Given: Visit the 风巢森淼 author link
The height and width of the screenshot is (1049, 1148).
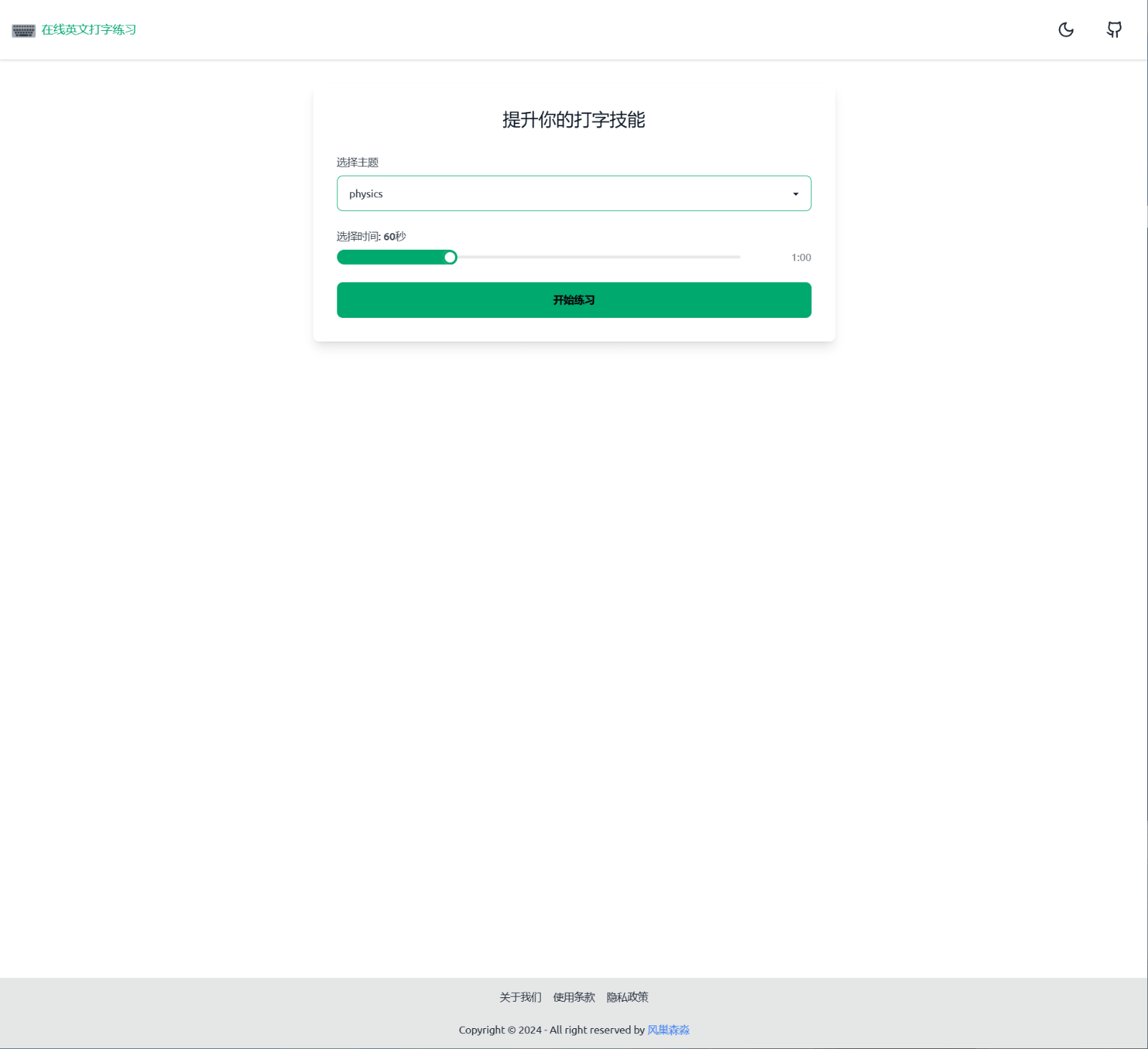Looking at the screenshot, I should point(668,1030).
